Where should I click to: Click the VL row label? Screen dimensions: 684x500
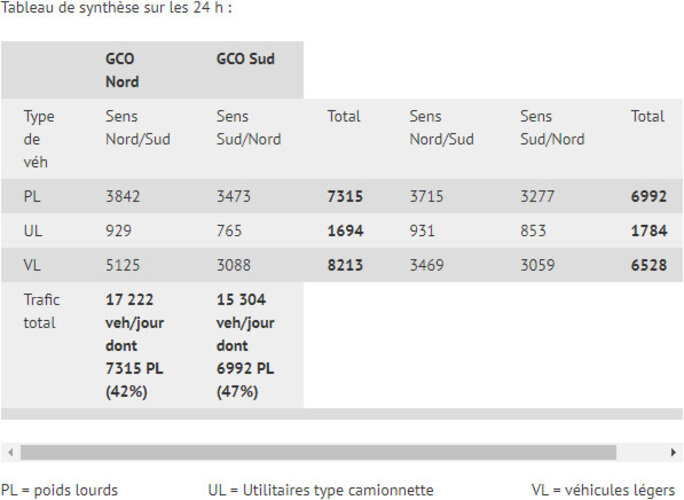32,265
